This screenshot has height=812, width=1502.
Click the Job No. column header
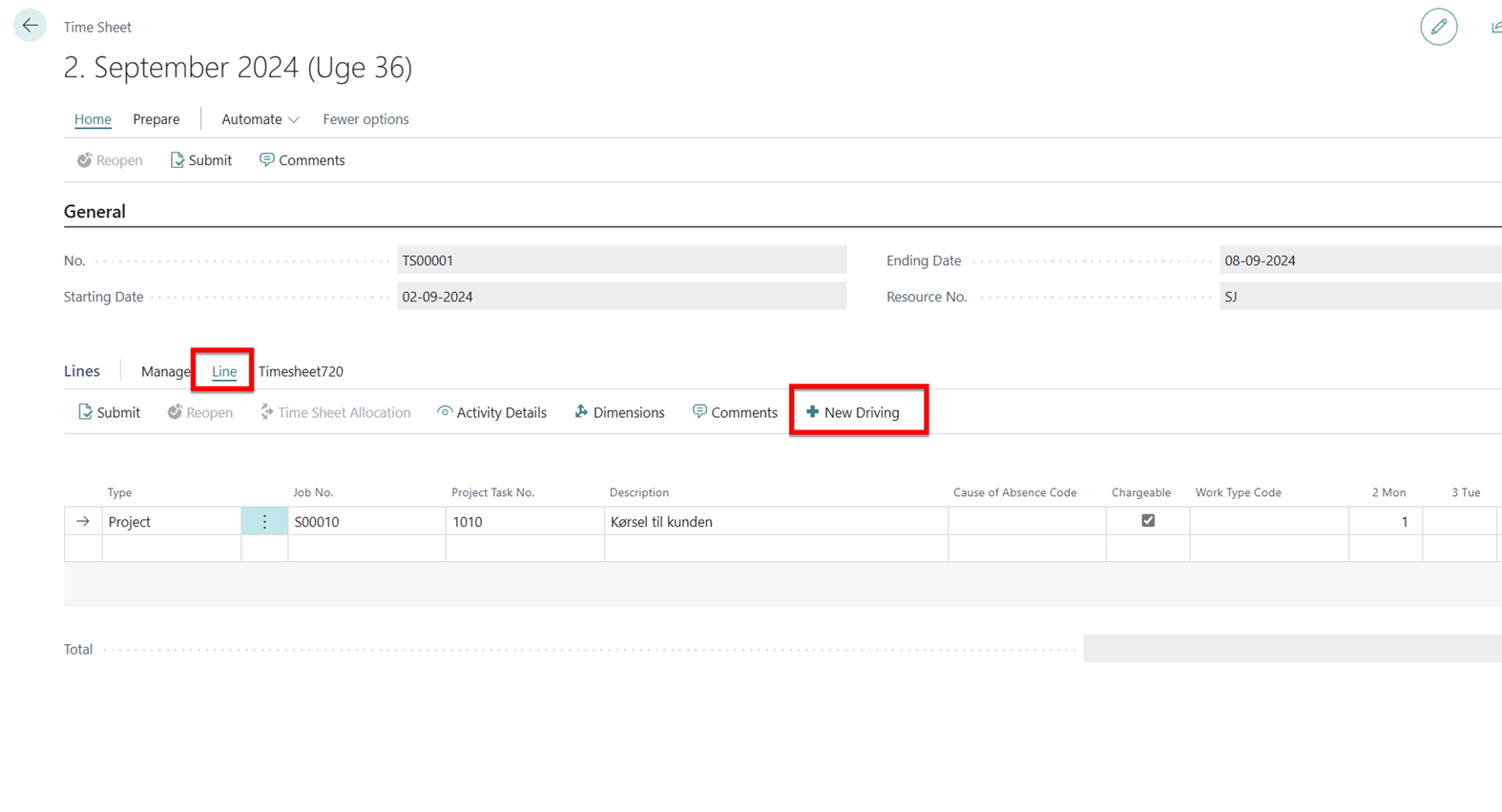[313, 492]
